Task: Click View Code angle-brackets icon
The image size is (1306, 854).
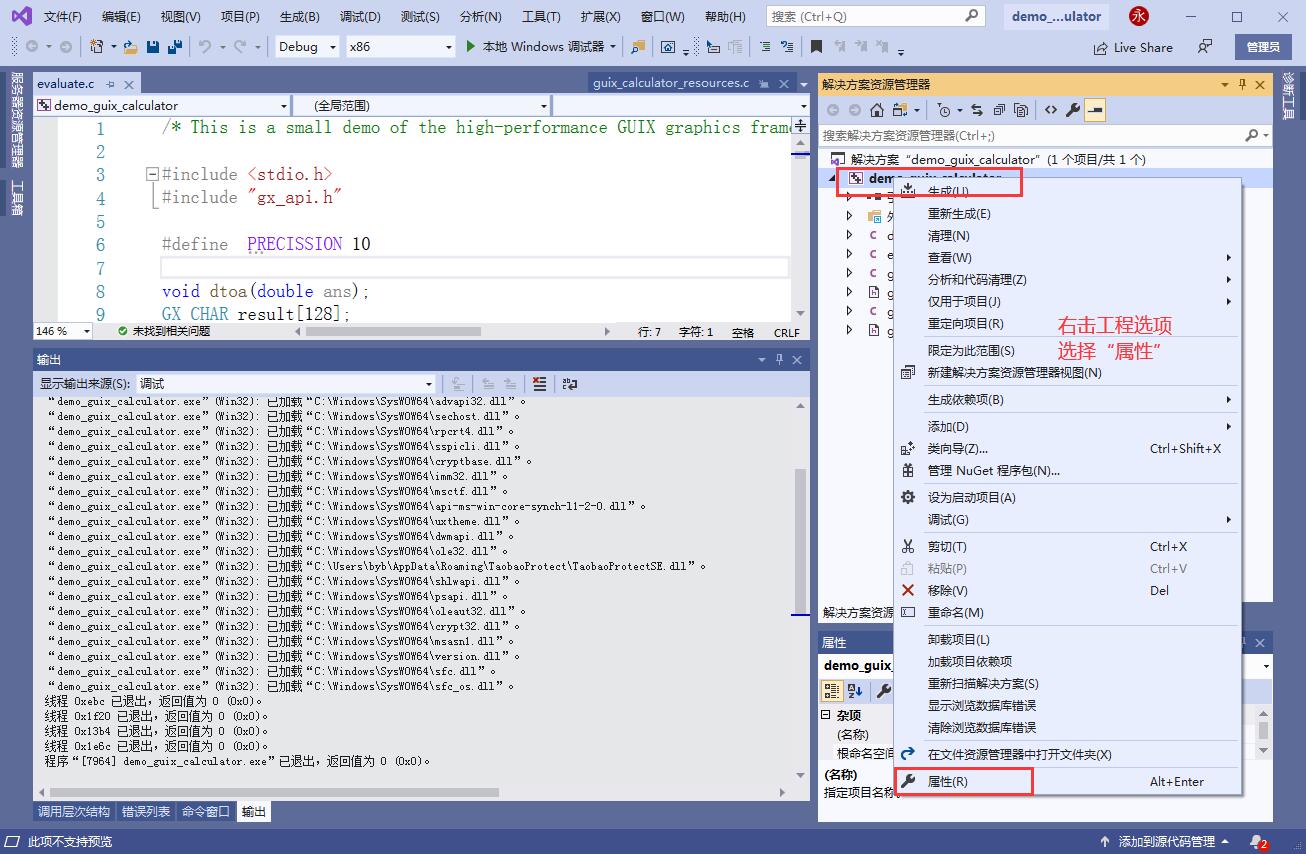Action: point(1051,110)
